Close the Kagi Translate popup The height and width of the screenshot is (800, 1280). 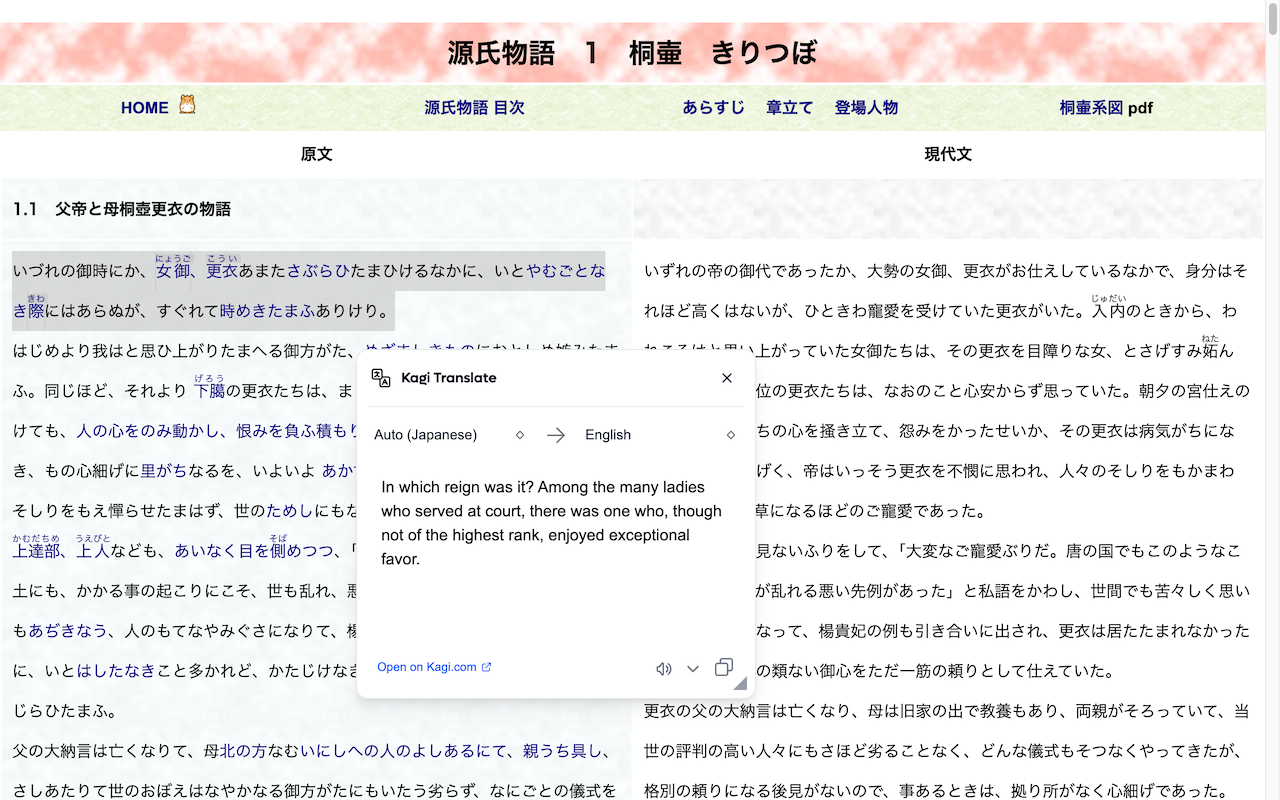click(727, 378)
